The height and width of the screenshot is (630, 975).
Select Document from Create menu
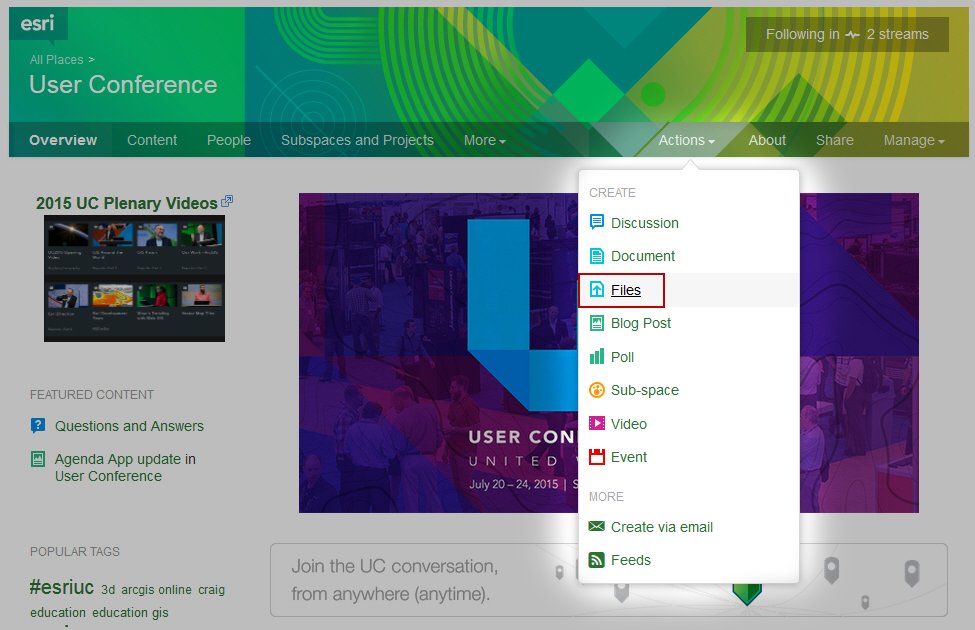pos(688,256)
